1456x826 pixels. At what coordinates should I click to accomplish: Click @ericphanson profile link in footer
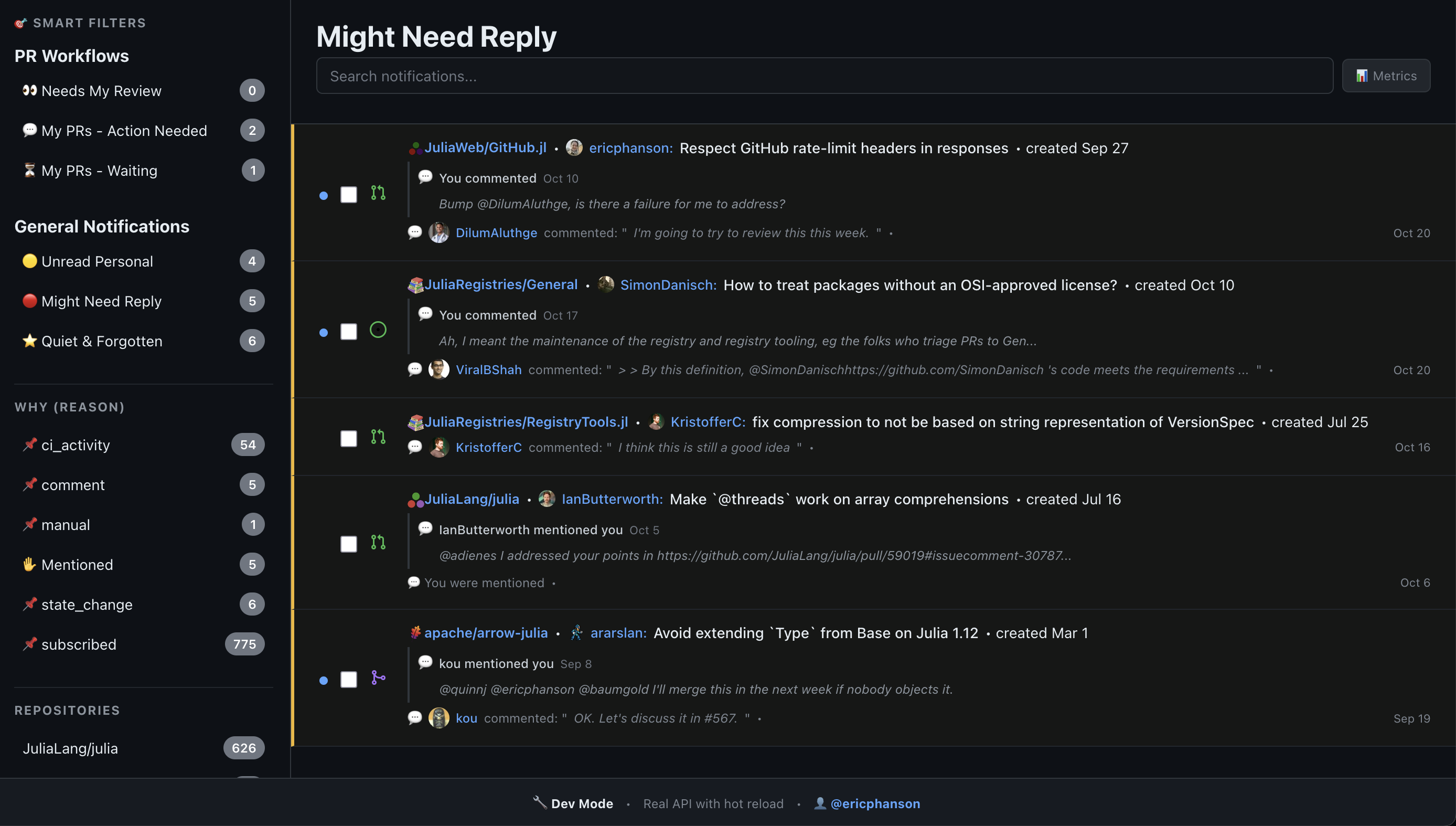click(x=875, y=803)
